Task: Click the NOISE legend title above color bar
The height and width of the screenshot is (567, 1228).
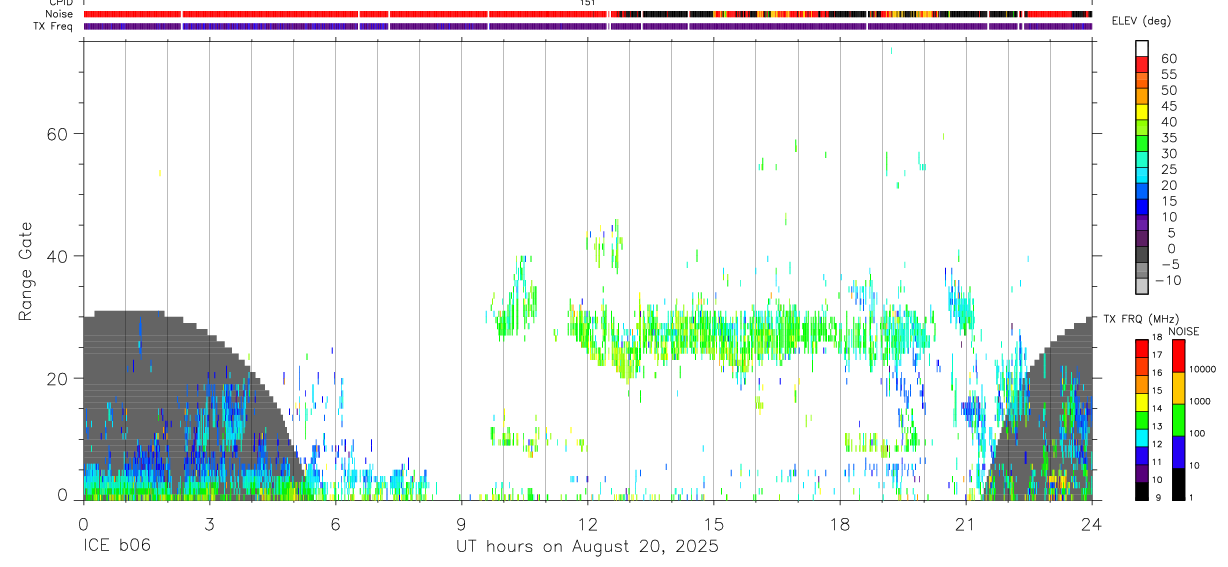Action: coord(1184,331)
